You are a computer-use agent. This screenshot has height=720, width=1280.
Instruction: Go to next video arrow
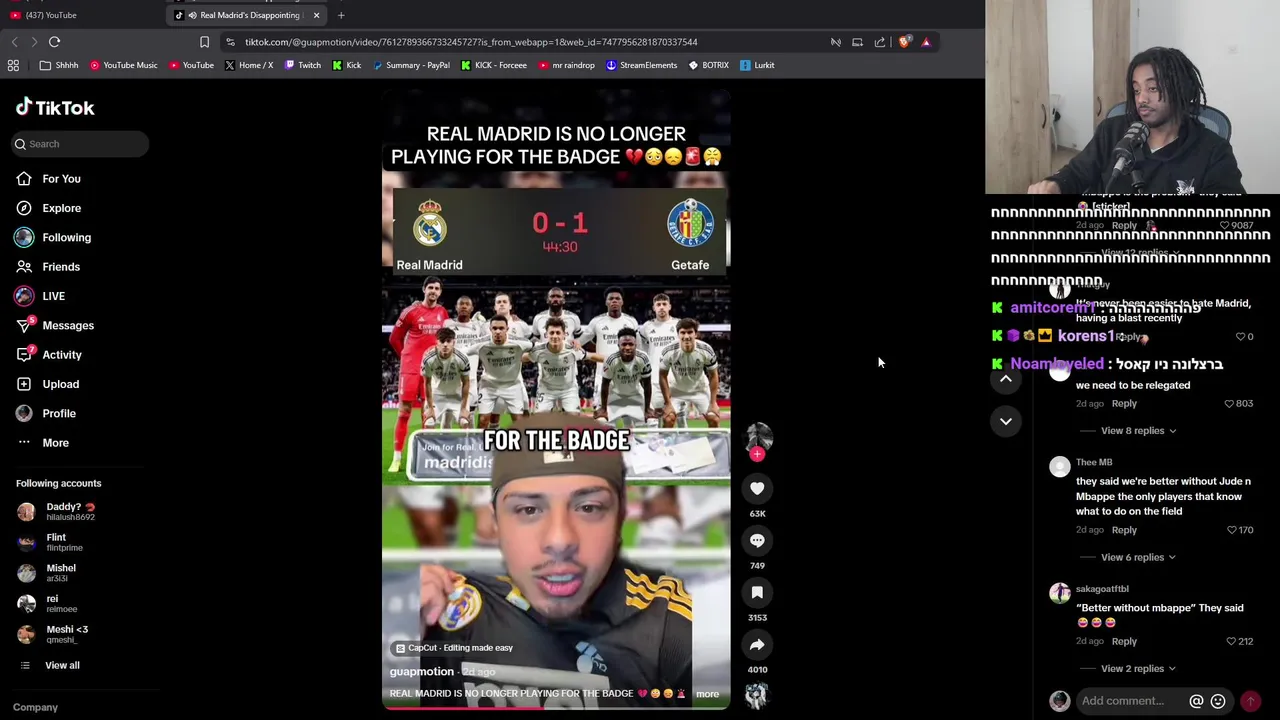tap(1005, 421)
